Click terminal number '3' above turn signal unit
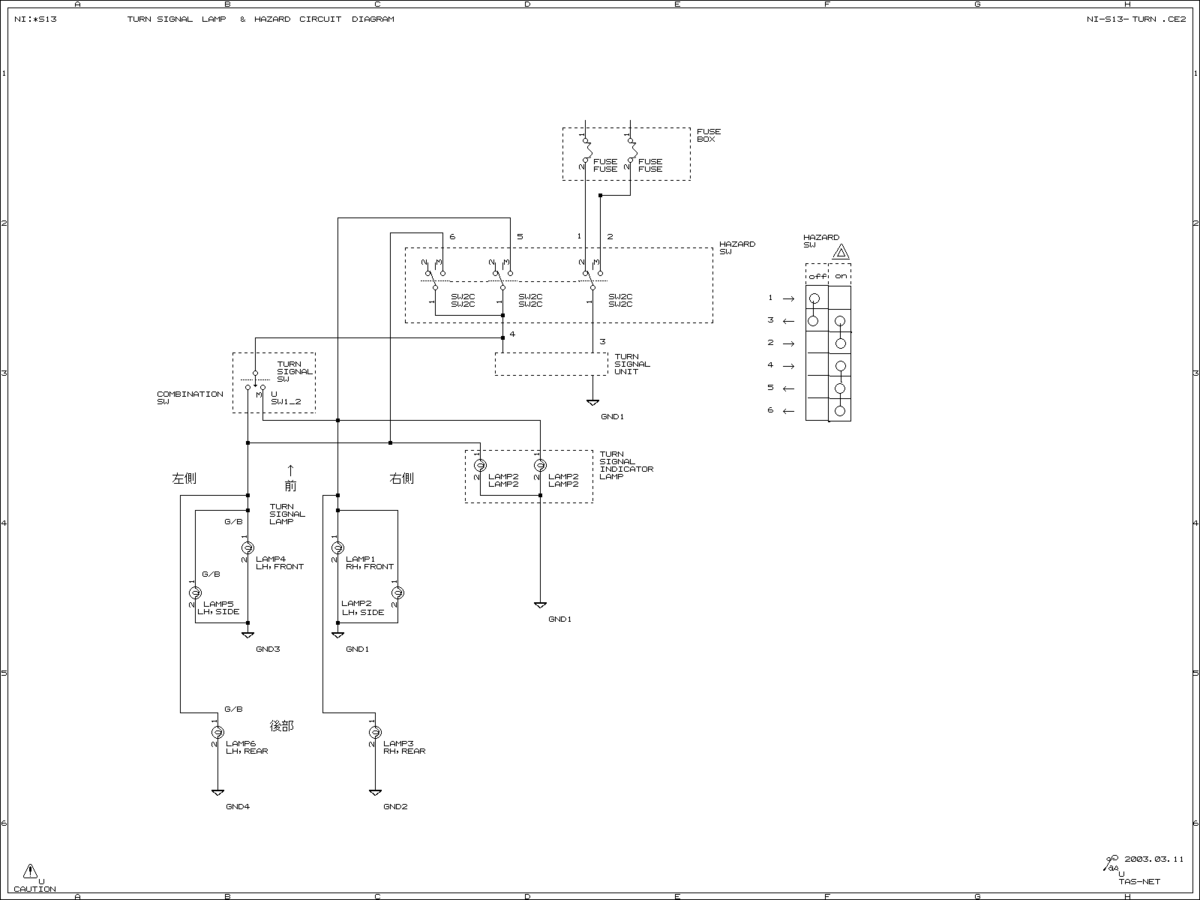This screenshot has height=900, width=1200. 602,342
